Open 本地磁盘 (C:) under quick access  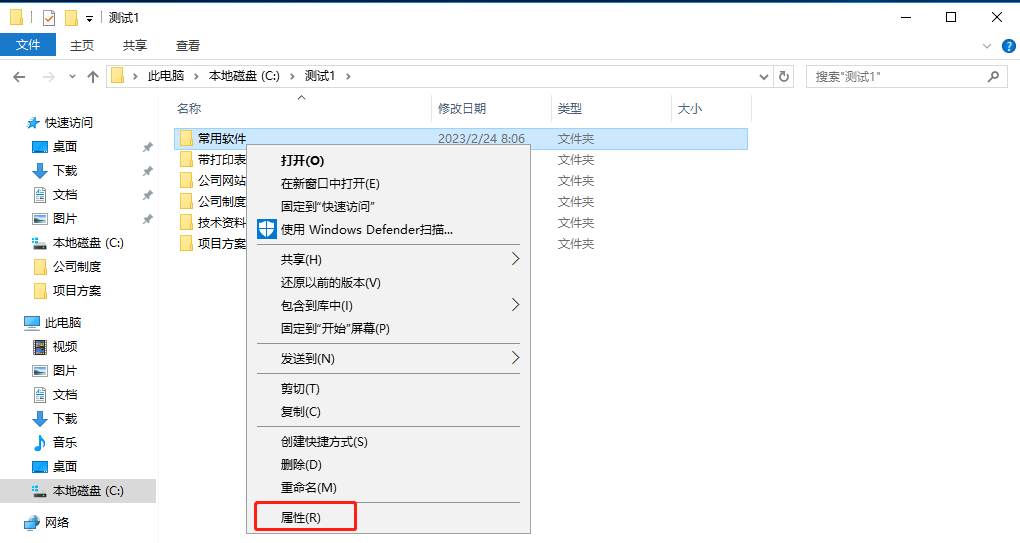click(x=88, y=243)
